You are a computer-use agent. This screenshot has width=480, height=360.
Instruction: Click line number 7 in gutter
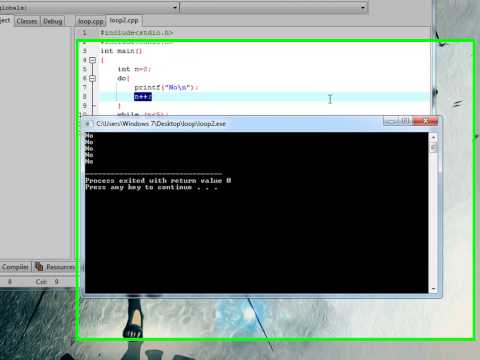(x=84, y=87)
